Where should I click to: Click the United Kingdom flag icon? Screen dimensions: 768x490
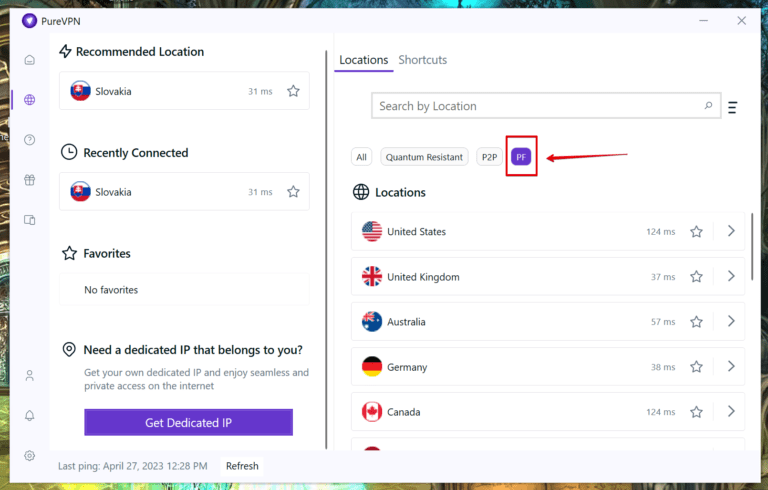point(372,276)
